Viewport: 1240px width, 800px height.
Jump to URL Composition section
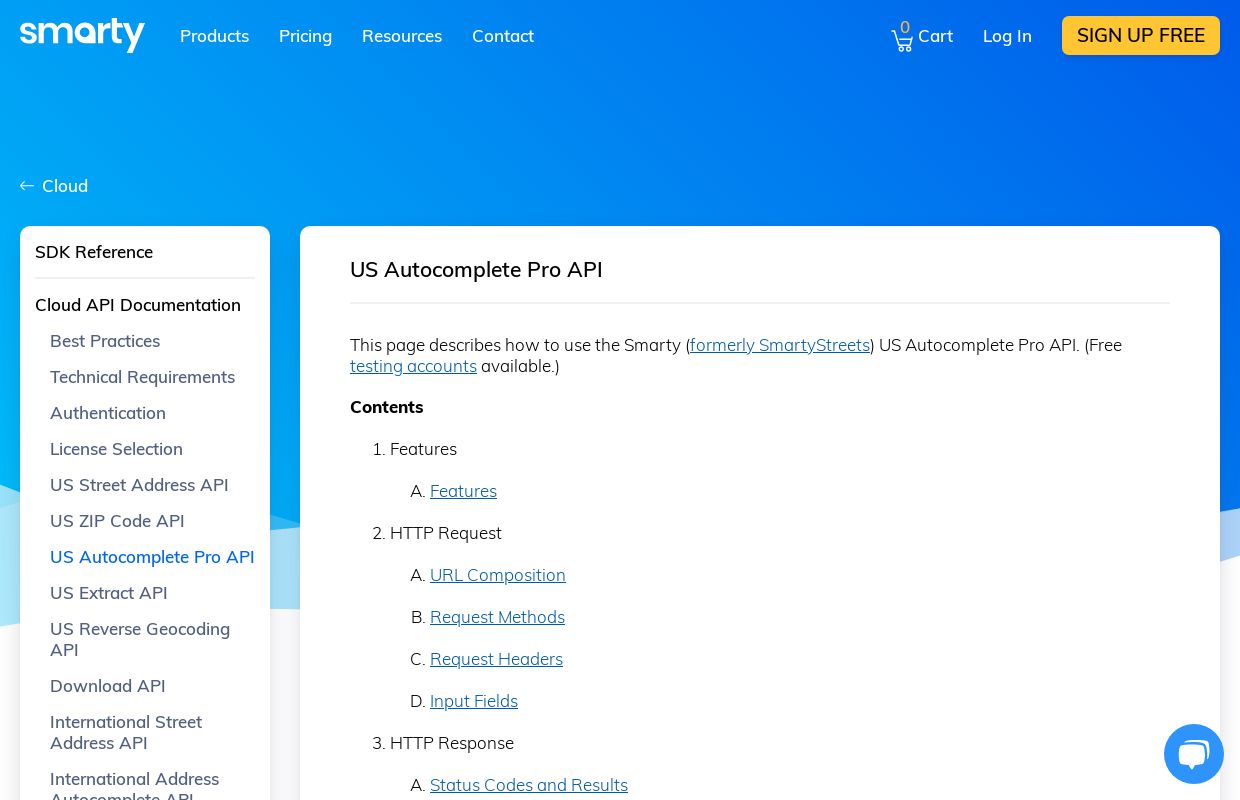[498, 575]
